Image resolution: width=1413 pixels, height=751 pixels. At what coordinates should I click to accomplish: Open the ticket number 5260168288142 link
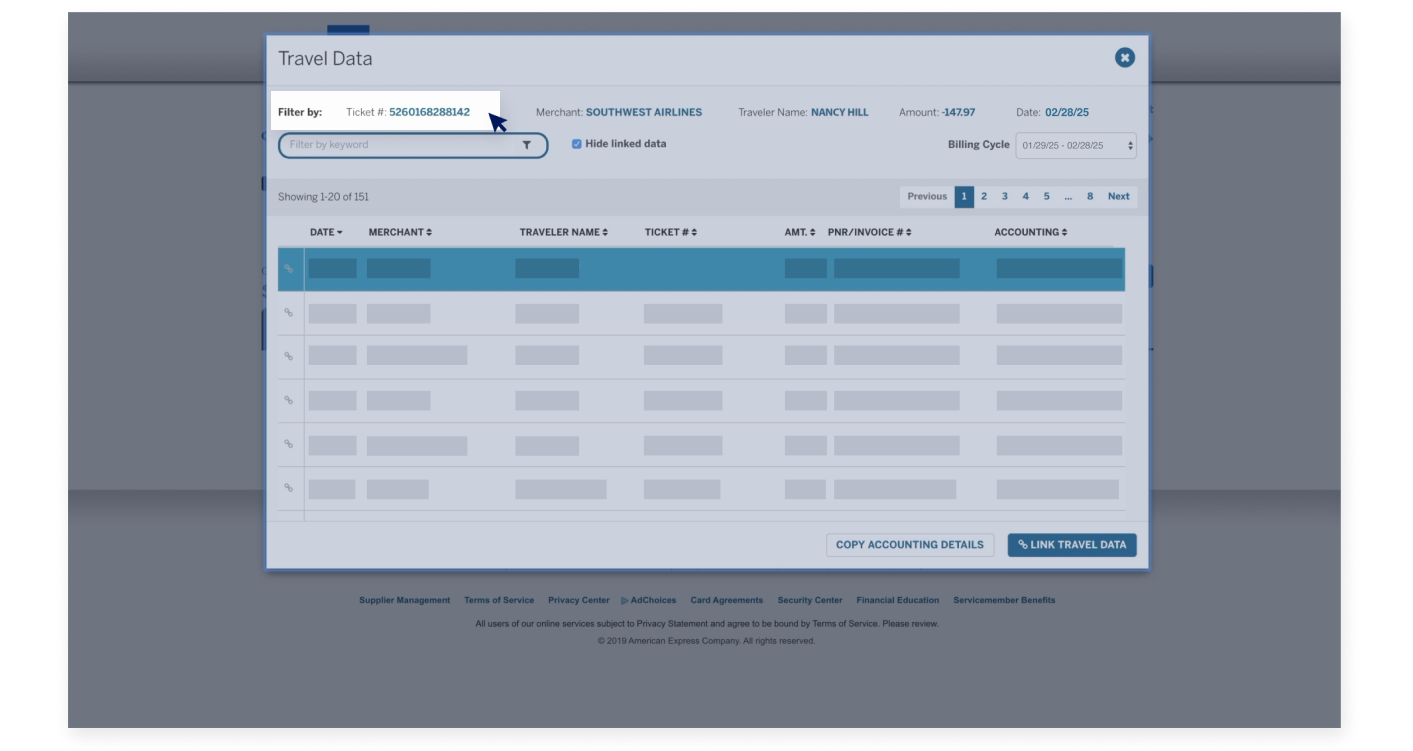tap(428, 112)
